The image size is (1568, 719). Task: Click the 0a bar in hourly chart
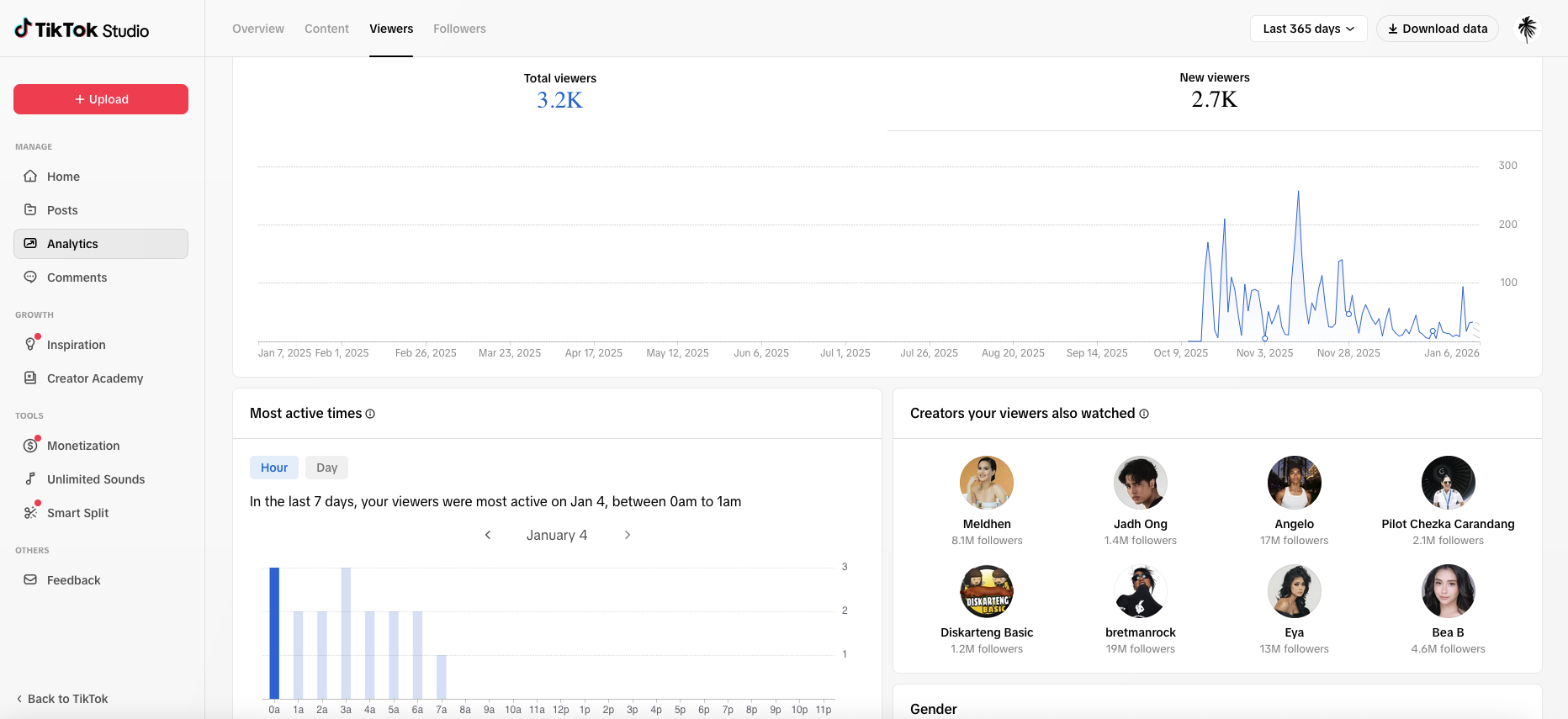274,633
